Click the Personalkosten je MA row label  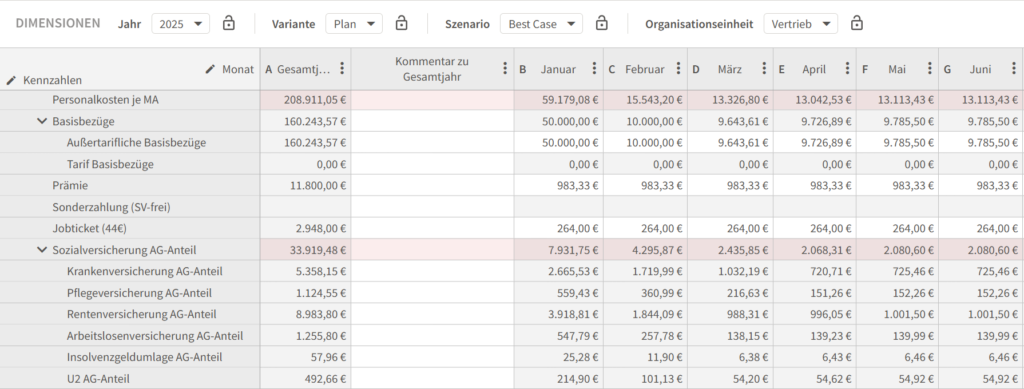[105, 100]
